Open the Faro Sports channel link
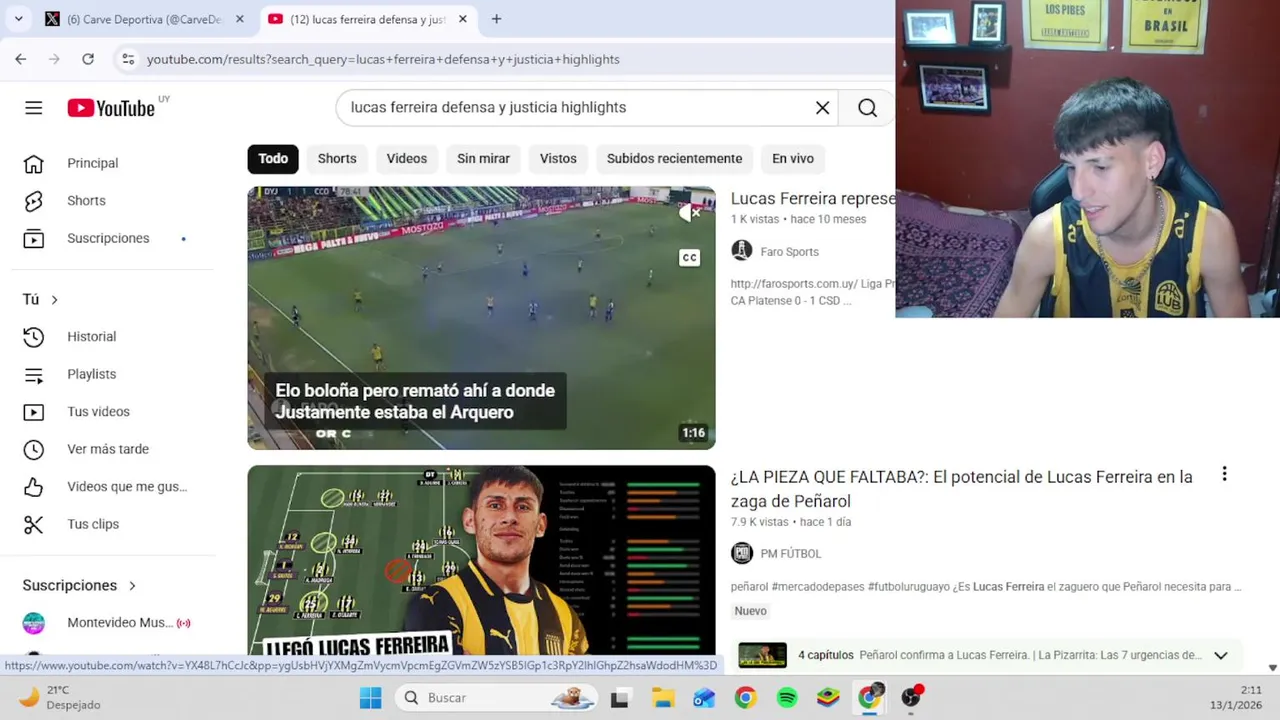1280x720 pixels. [x=789, y=252]
